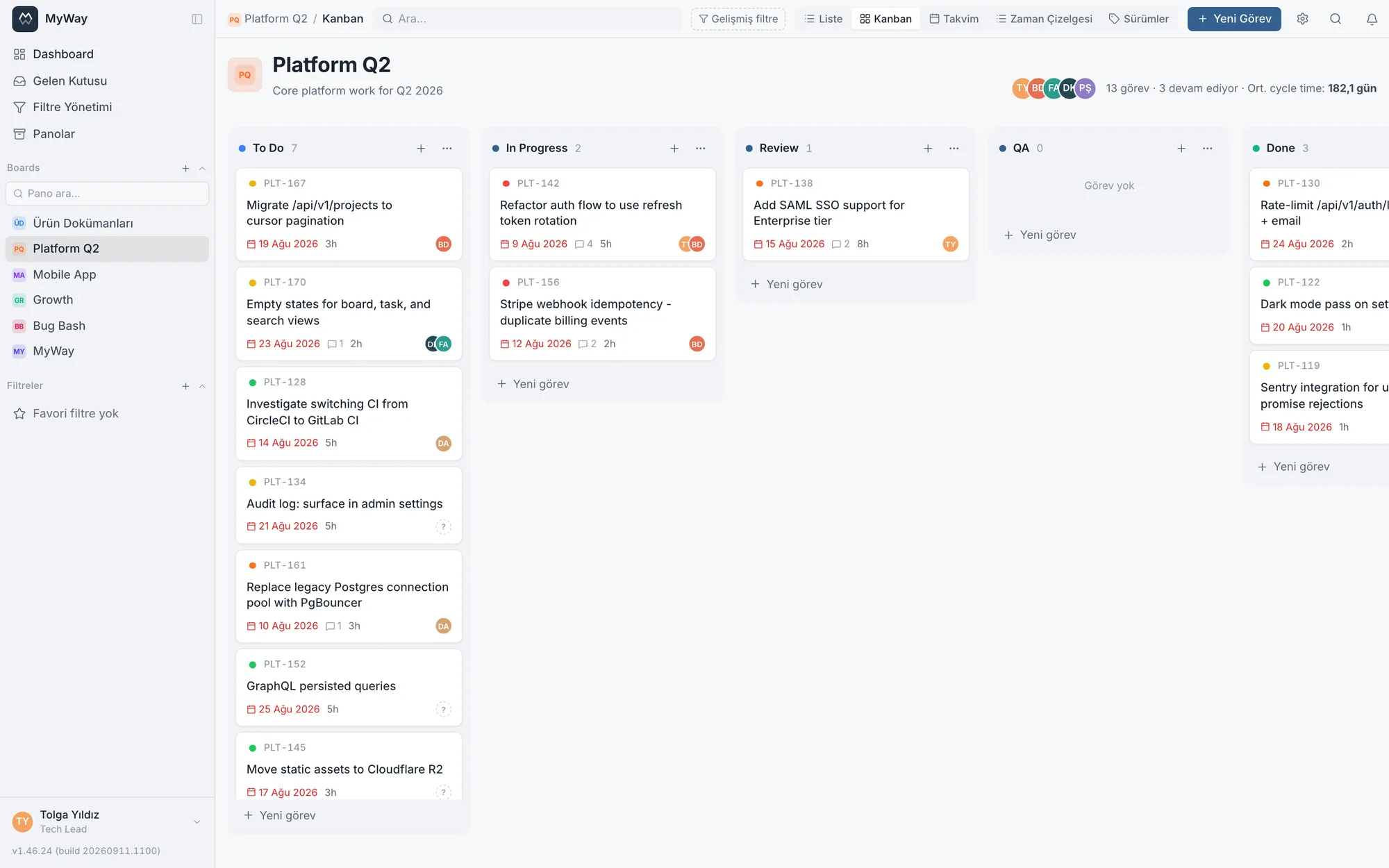Select Bug Bash board

[x=107, y=326]
